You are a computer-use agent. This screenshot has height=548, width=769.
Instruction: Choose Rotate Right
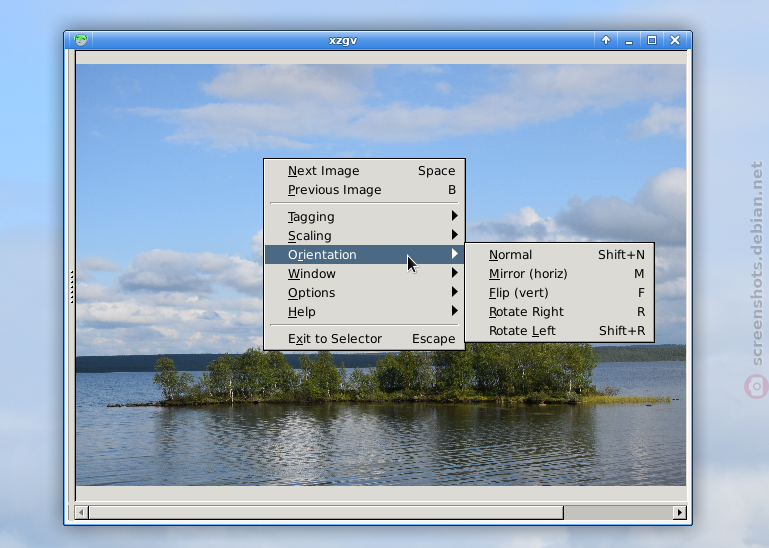(560, 312)
